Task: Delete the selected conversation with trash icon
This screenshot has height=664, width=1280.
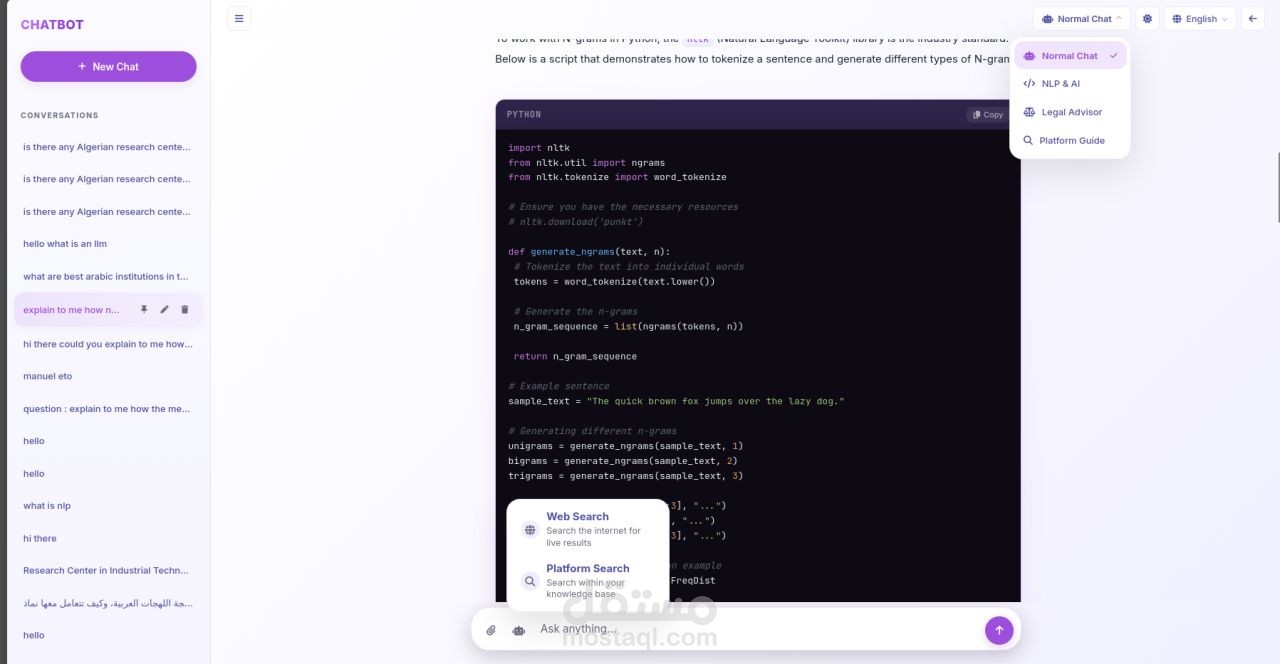Action: (184, 310)
